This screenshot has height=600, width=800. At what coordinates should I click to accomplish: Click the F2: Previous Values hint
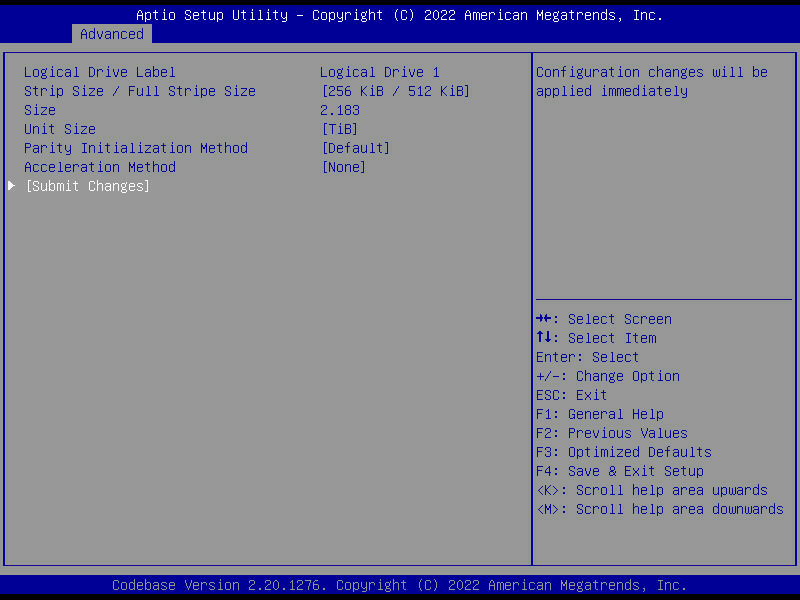coord(611,433)
